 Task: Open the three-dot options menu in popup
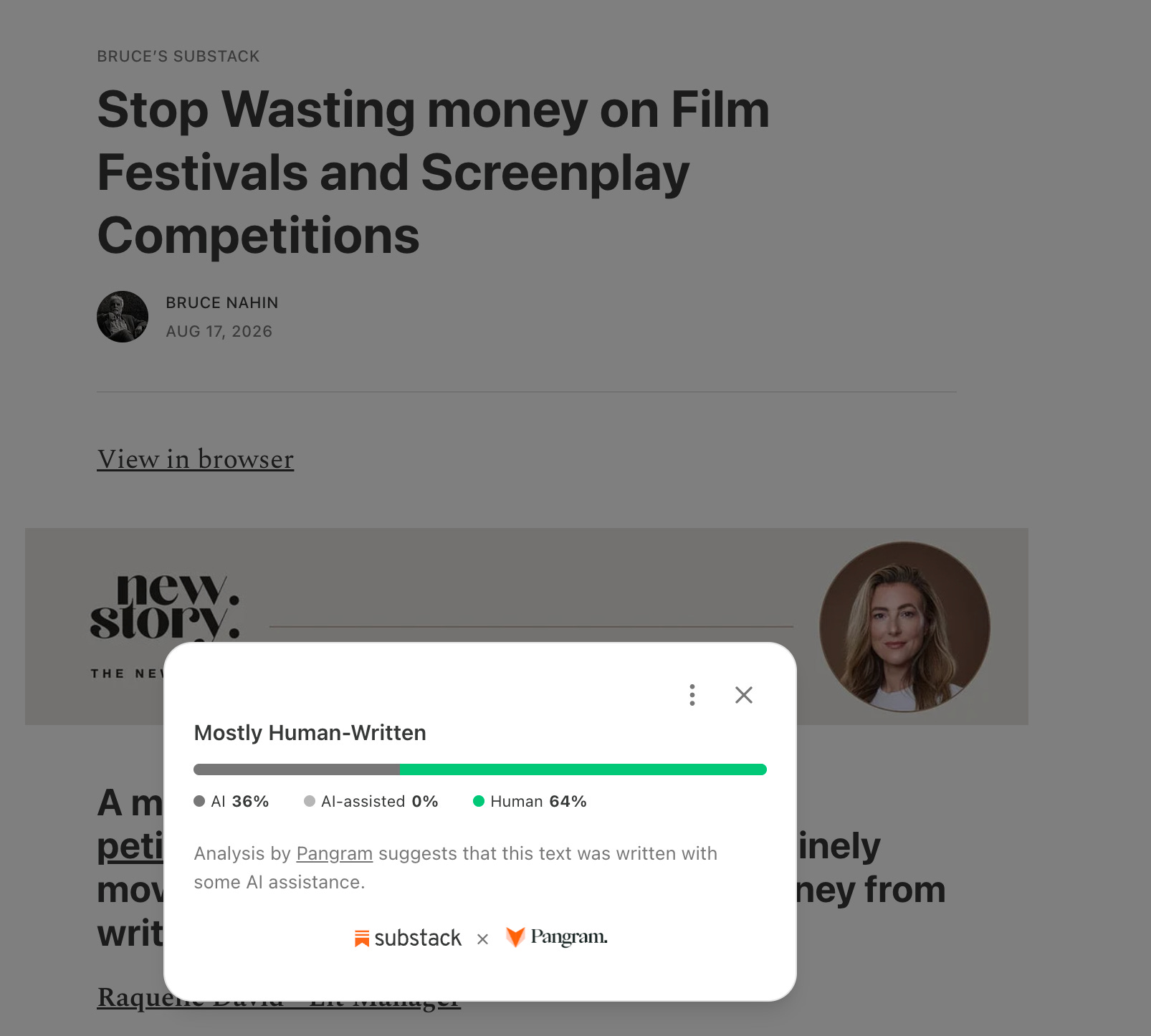coord(692,695)
